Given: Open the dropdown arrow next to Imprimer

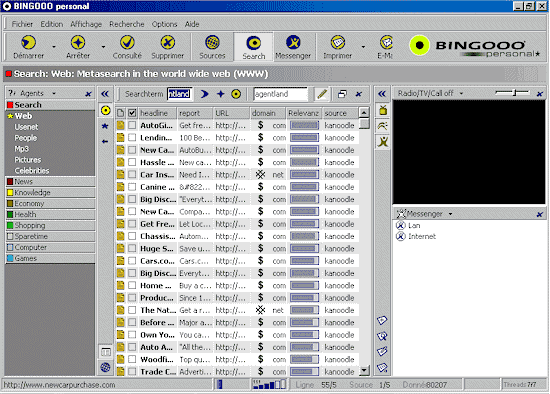Looking at the screenshot, I should tap(363, 47).
